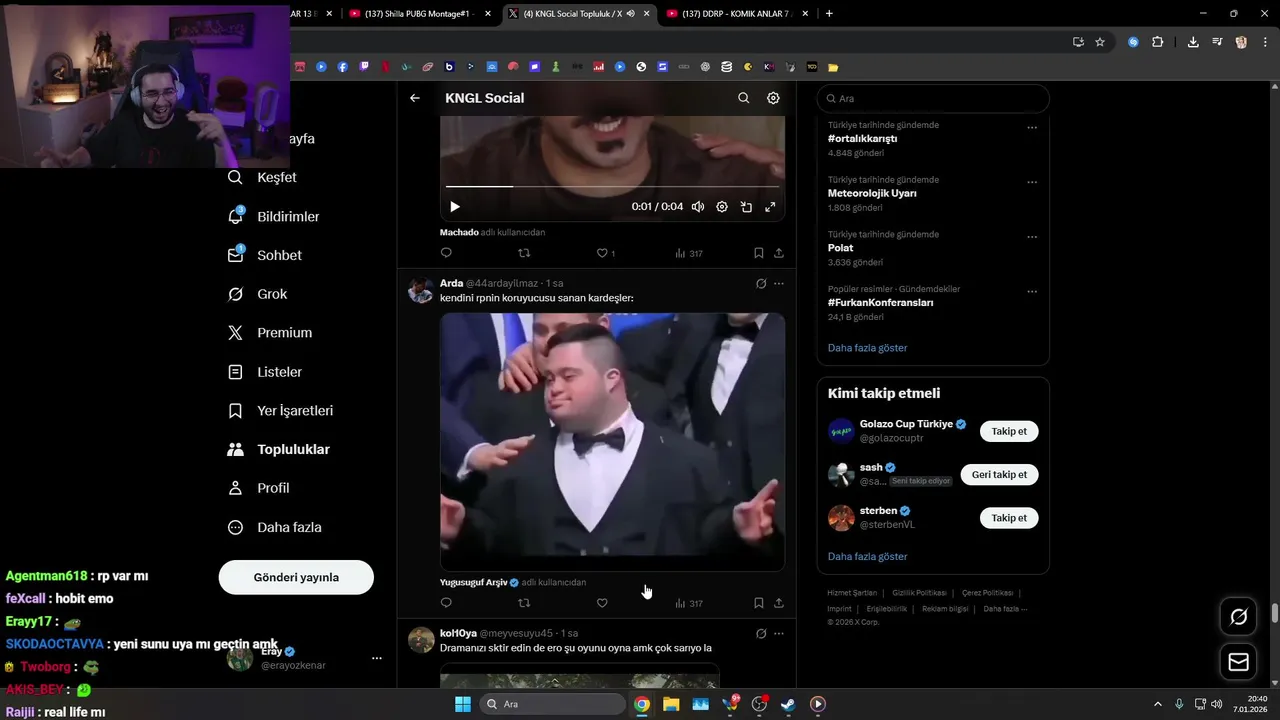Share the Machado video post

point(779,253)
